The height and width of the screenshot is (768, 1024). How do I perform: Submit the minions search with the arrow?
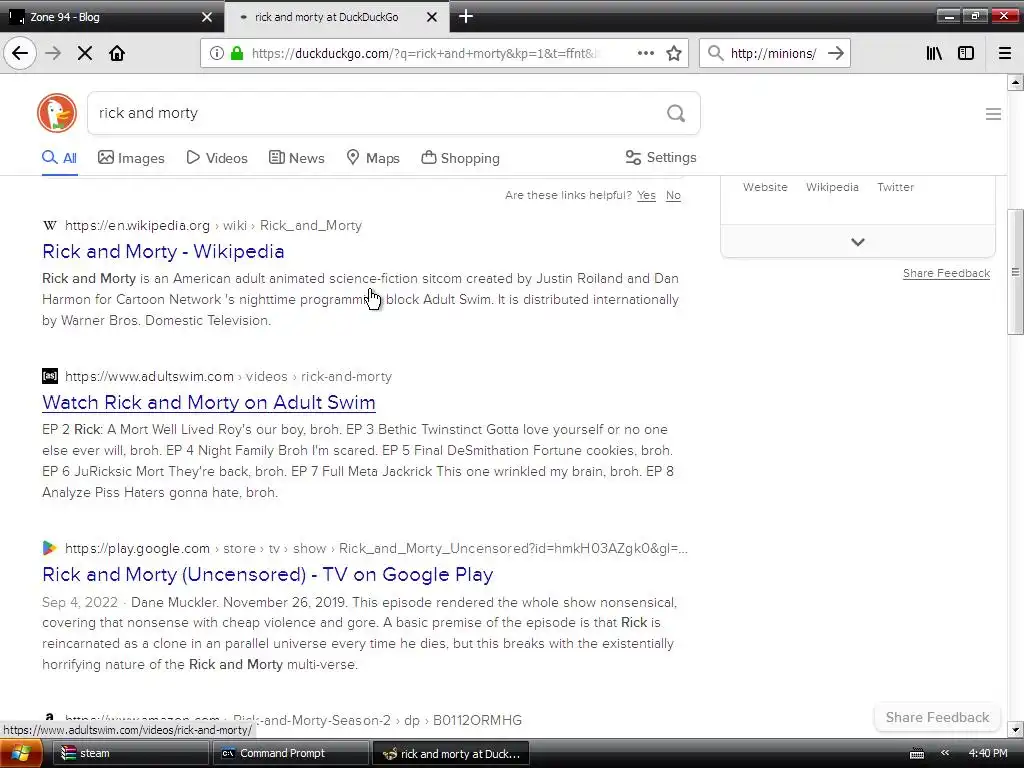tap(836, 53)
